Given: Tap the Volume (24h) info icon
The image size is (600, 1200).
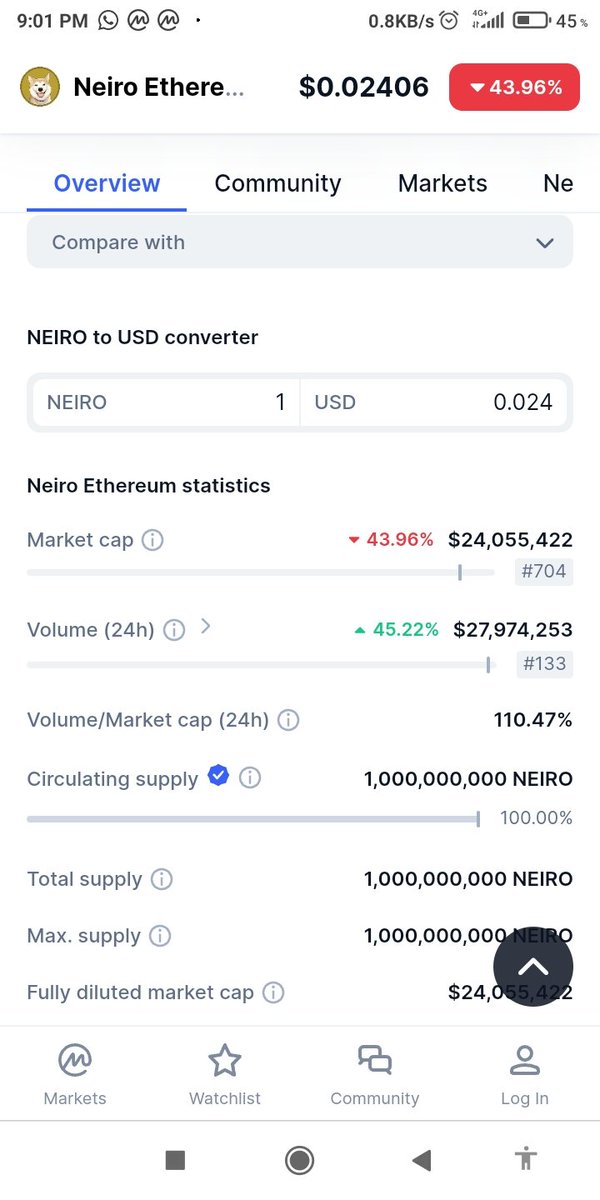Looking at the screenshot, I should click(174, 630).
